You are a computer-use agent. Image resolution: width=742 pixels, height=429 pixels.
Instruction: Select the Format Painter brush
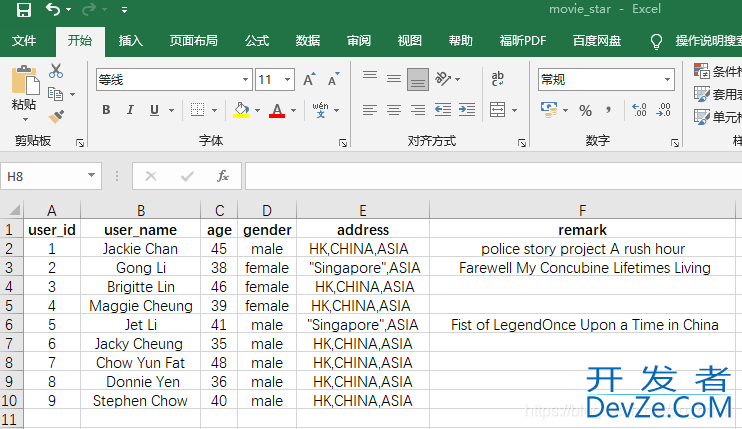(x=56, y=116)
